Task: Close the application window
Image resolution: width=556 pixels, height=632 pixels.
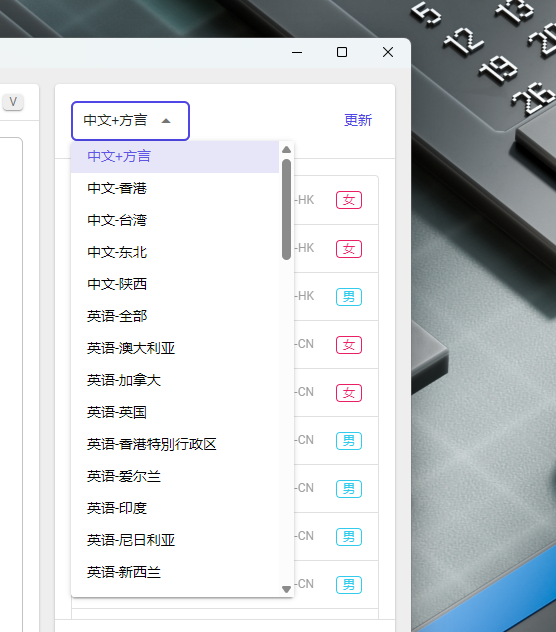Action: click(x=388, y=52)
